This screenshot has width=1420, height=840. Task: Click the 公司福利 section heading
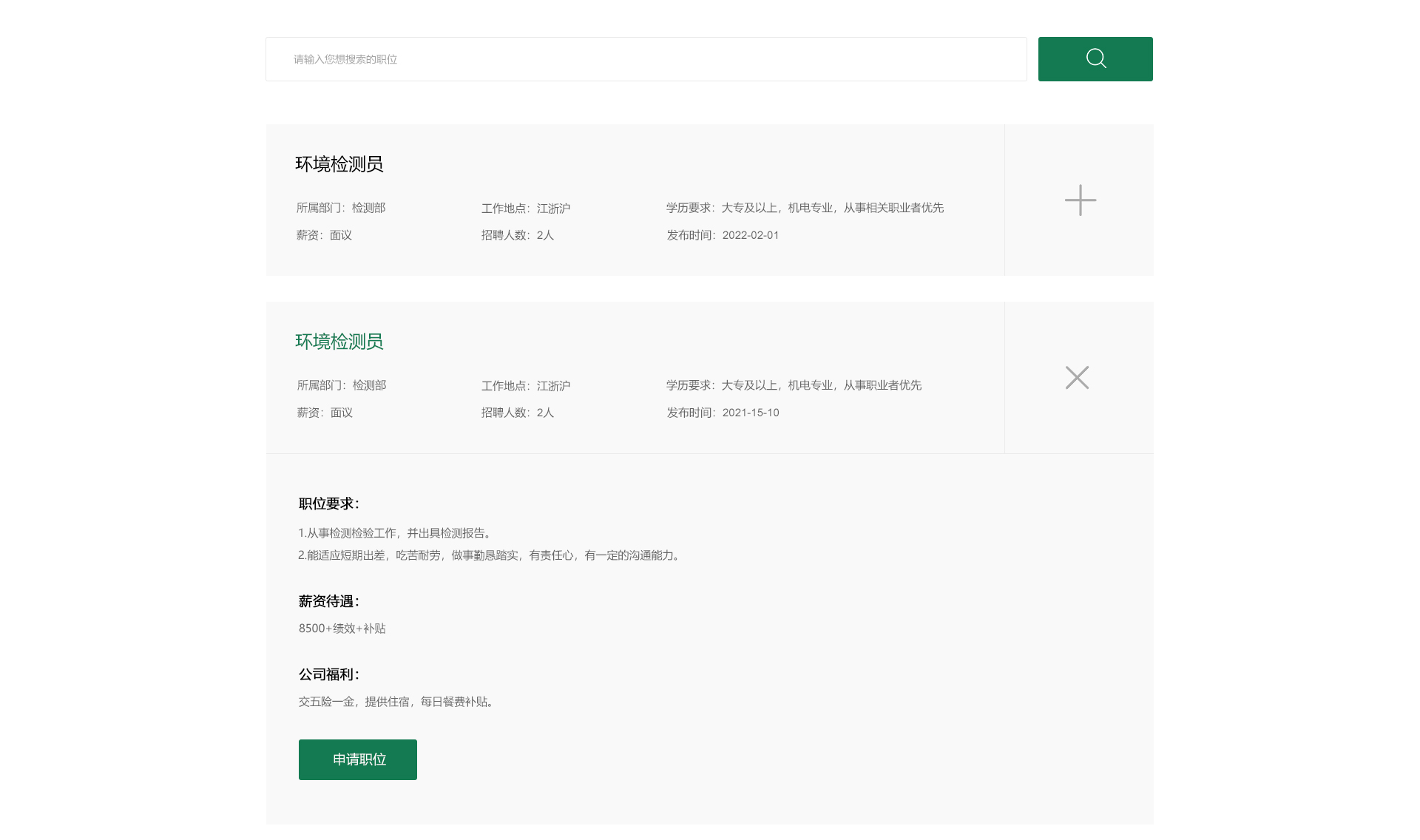tap(329, 674)
